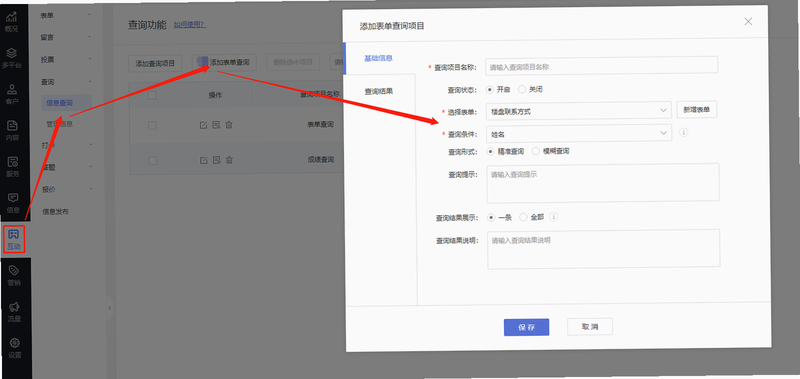Tick the checkbox for 表单查询 row

point(152,125)
